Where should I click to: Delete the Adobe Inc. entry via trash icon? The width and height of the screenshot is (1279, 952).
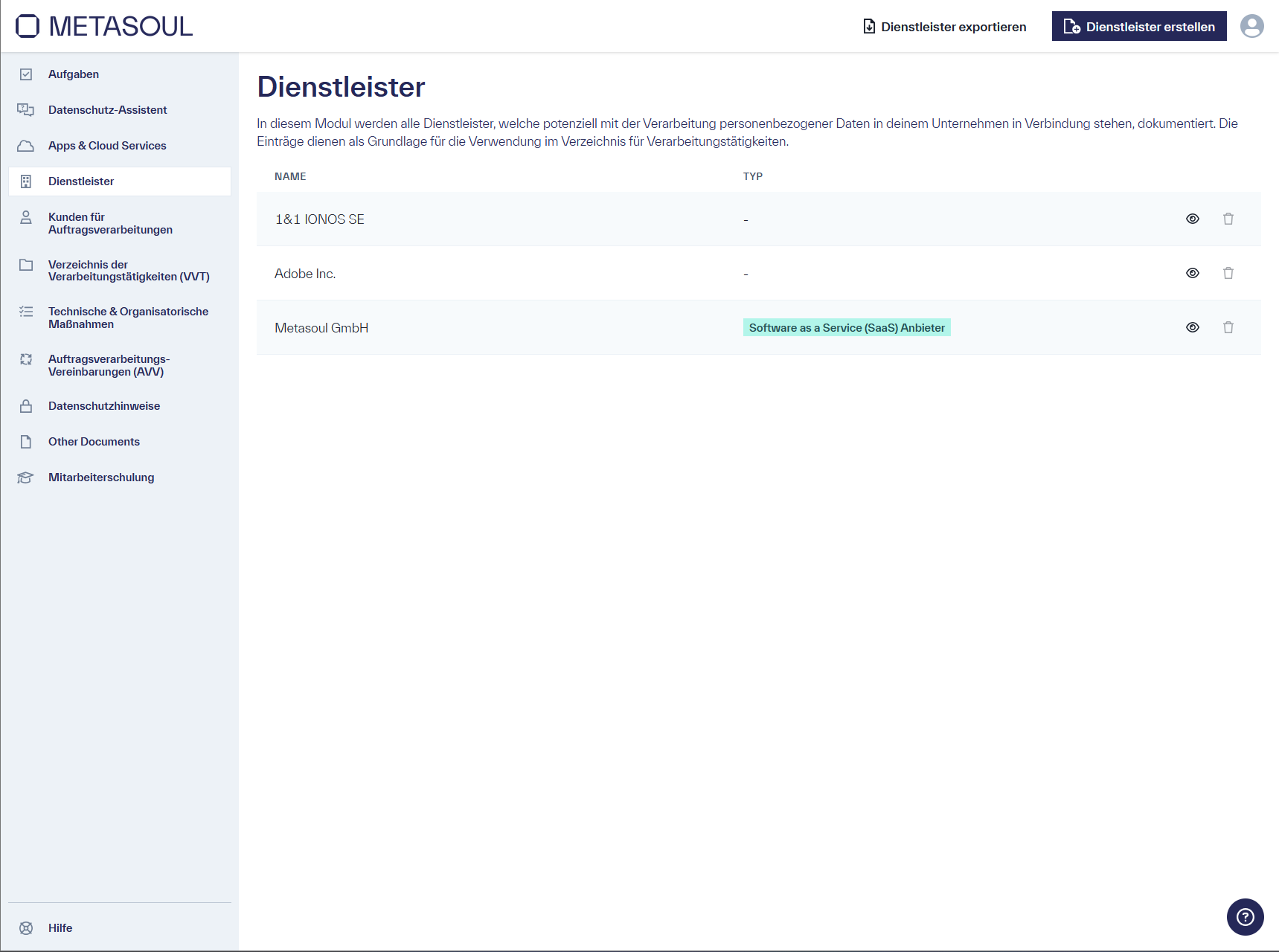pos(1228,273)
